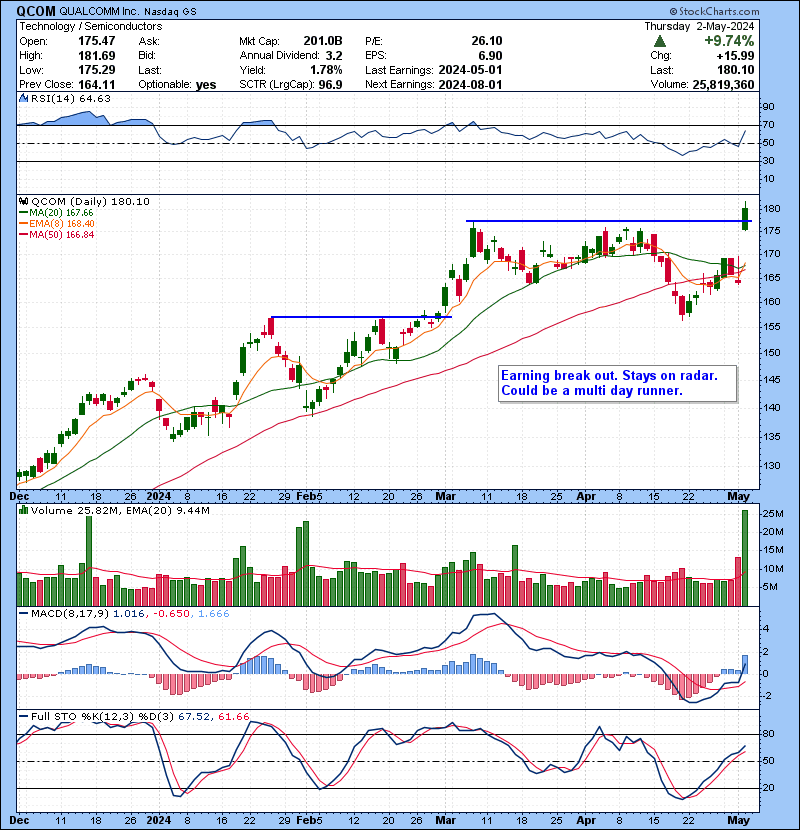Click the Last Earnings date 2024-05-01
The image size is (800, 830).
470,69
